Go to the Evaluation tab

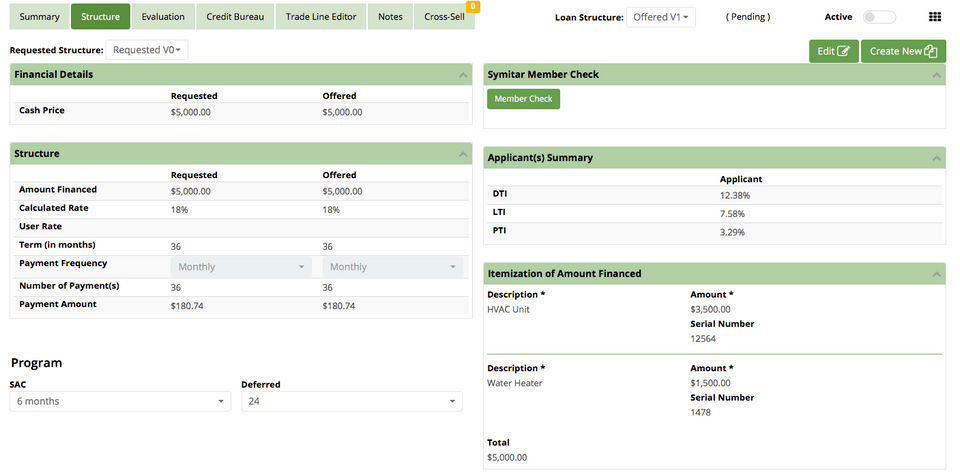click(163, 17)
